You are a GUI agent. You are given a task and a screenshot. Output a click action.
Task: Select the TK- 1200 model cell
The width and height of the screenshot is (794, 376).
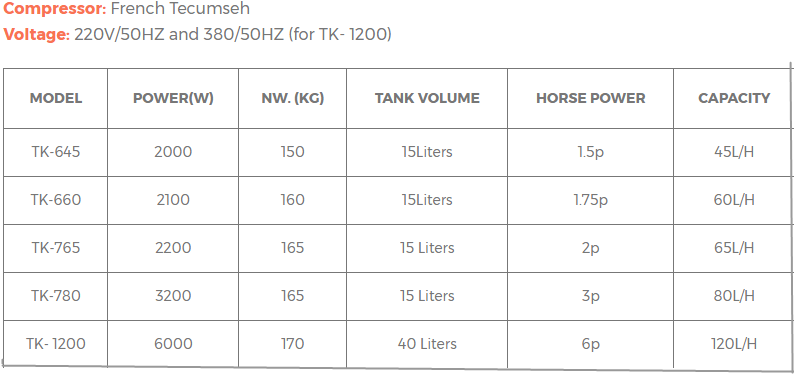[56, 344]
